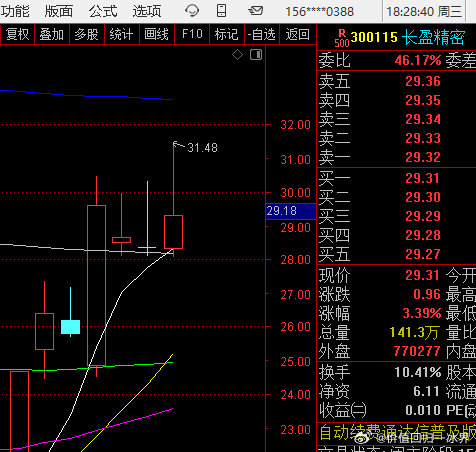
Task: Open the 功能 menu
Action: click(15, 11)
